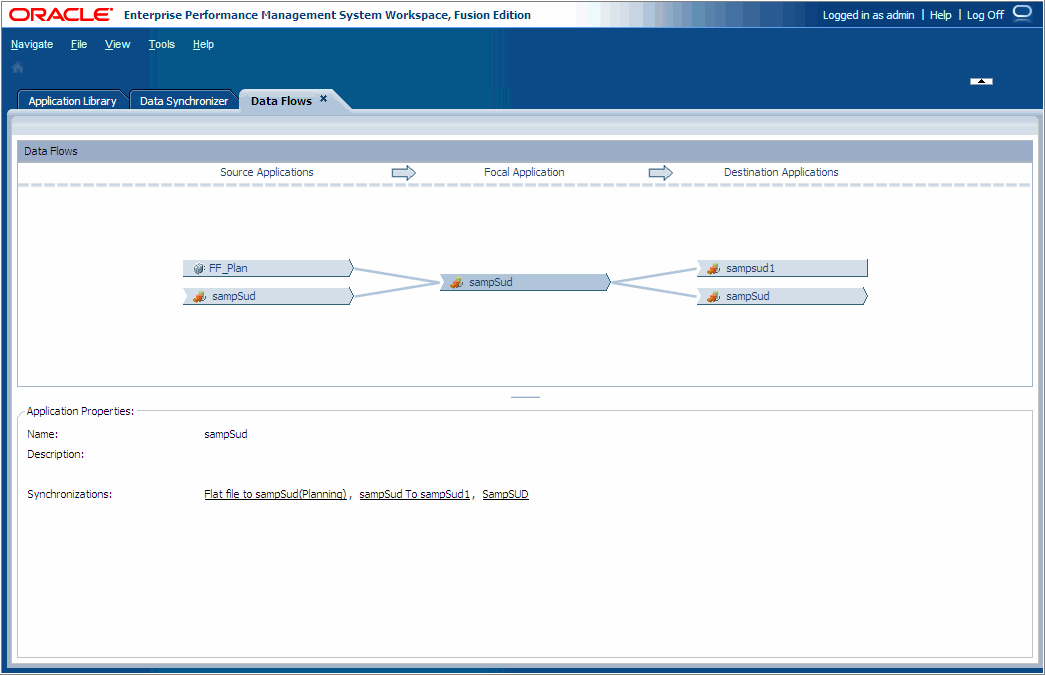Click the Home navigation icon
Screen dimensions: 1045x675
pyautogui.click(x=17, y=67)
